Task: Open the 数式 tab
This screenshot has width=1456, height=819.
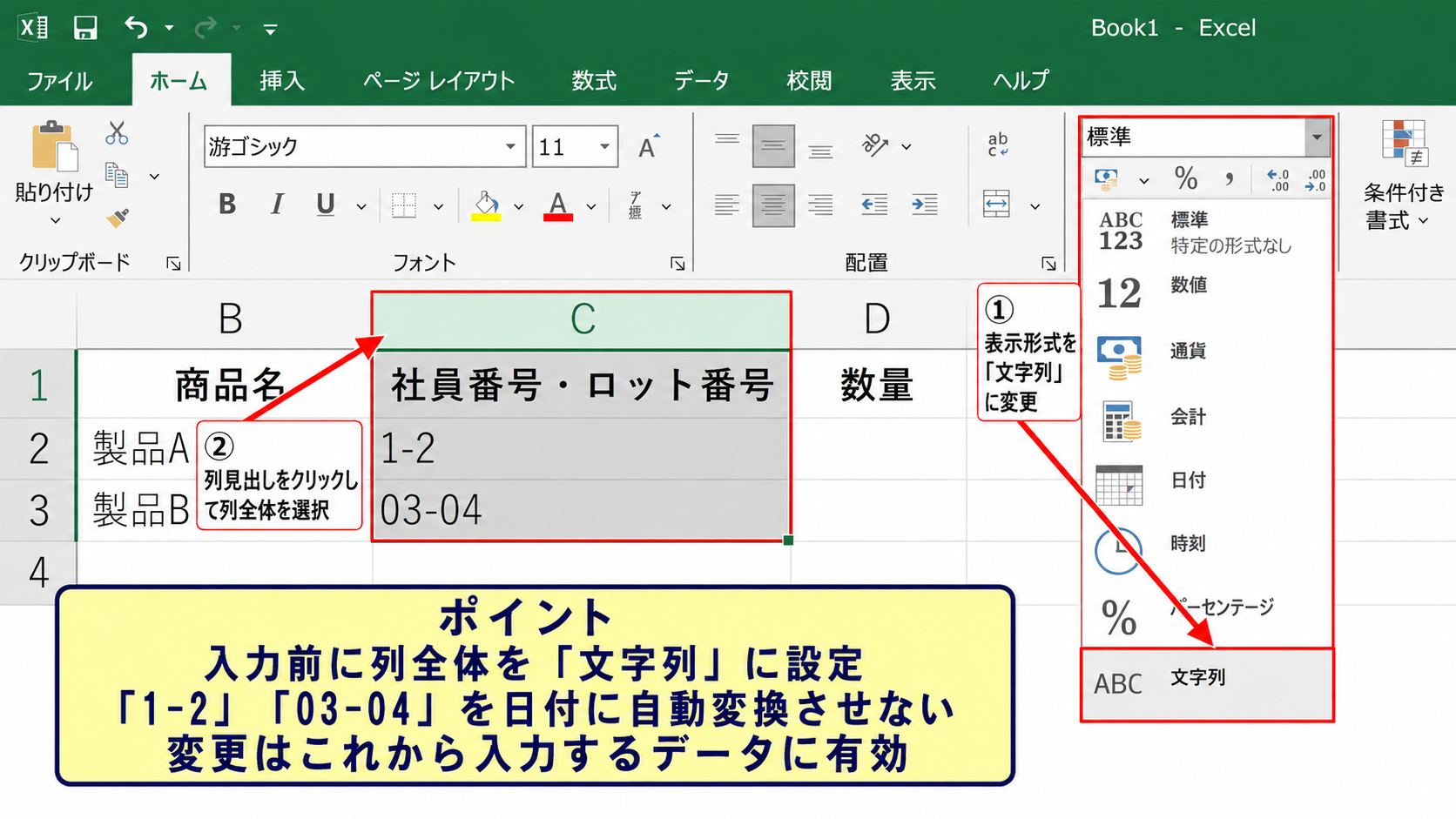Action: [x=594, y=81]
